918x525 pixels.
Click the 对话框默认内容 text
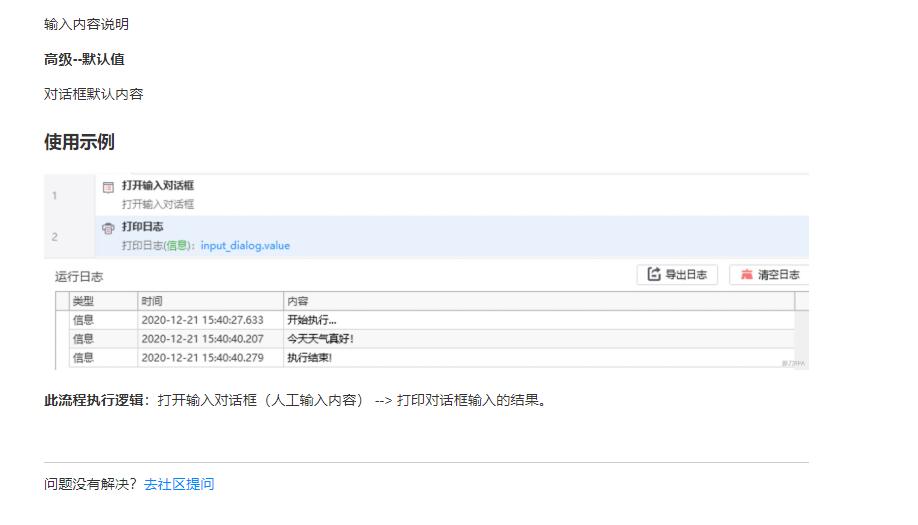[x=94, y=94]
